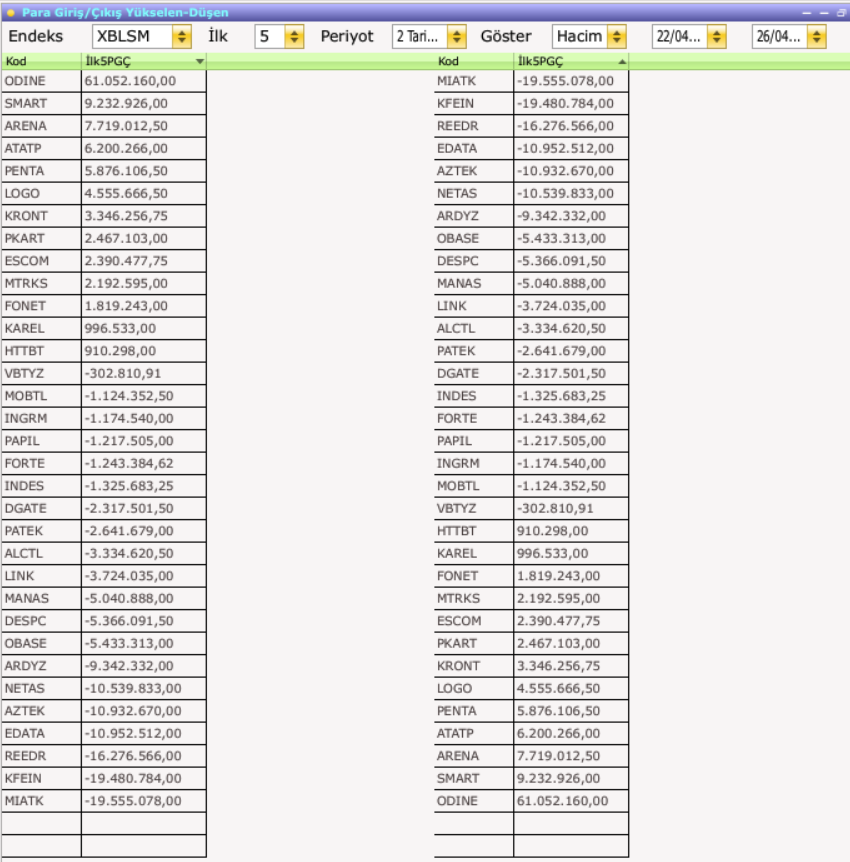The width and height of the screenshot is (850, 862).
Task: Click the right table Kod column header
Action: tap(473, 61)
